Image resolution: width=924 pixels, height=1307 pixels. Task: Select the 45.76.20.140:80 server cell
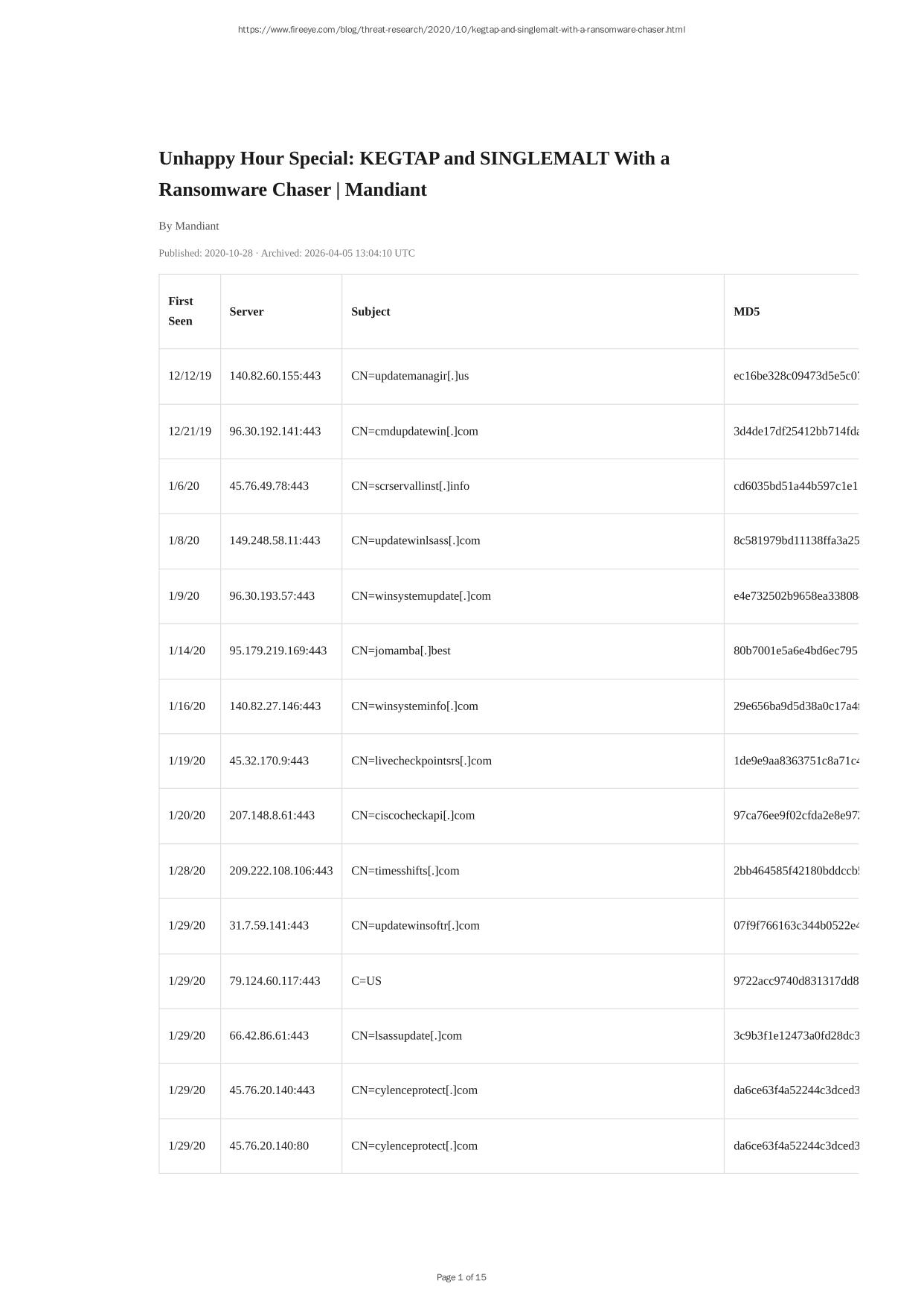point(269,1146)
